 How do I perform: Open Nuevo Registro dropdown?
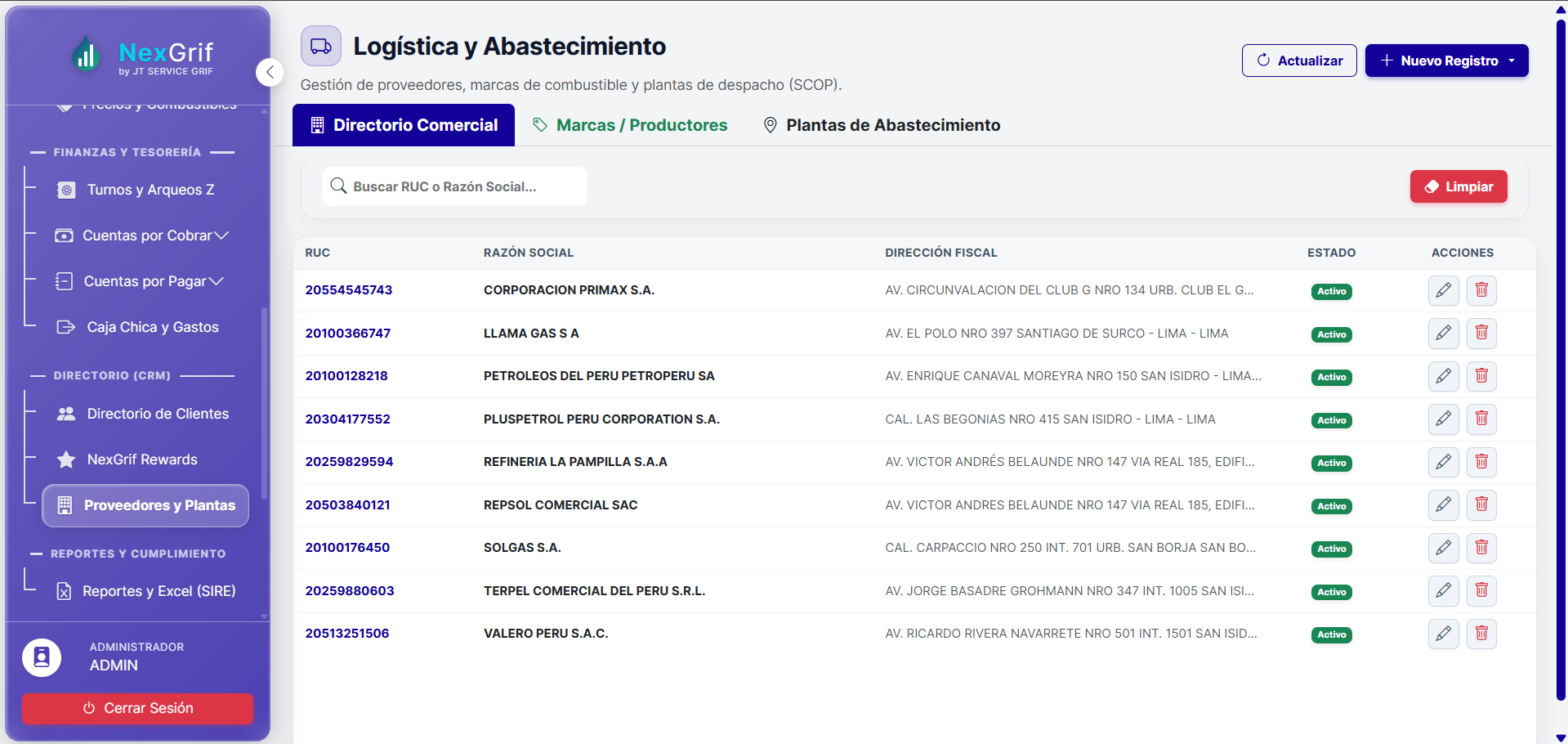coord(1446,61)
